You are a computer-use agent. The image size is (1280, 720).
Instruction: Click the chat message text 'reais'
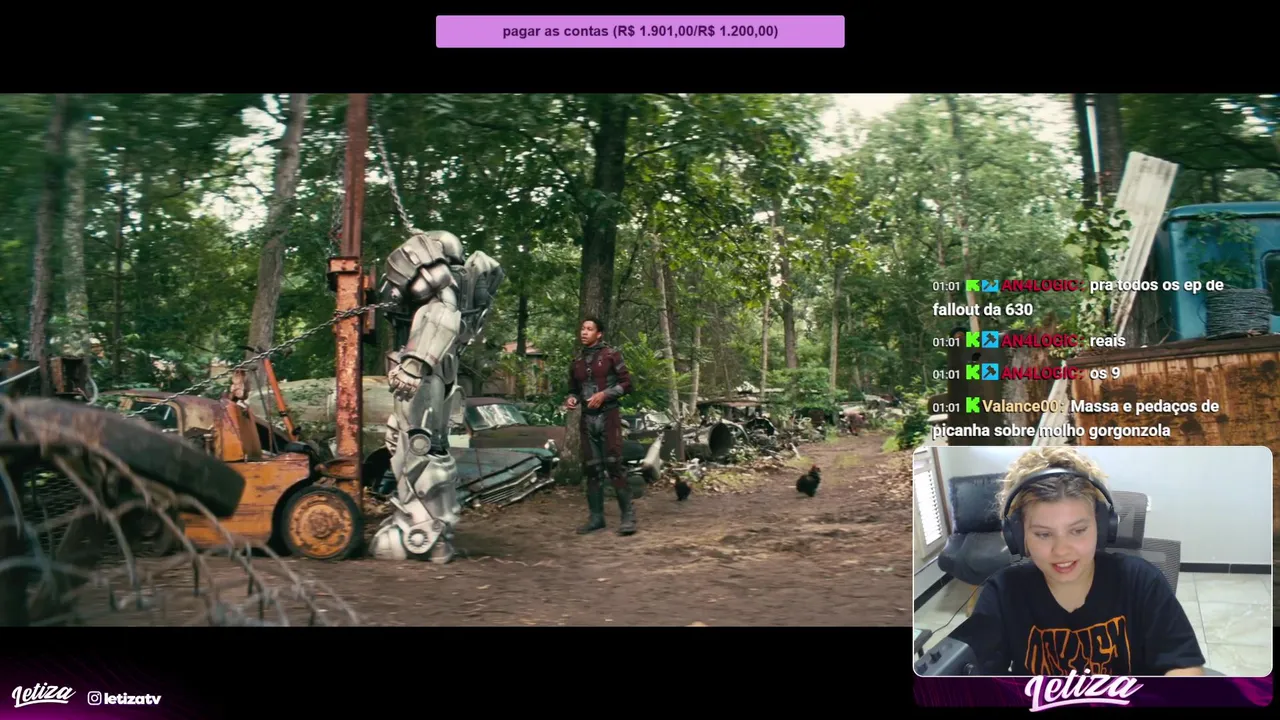point(1108,341)
